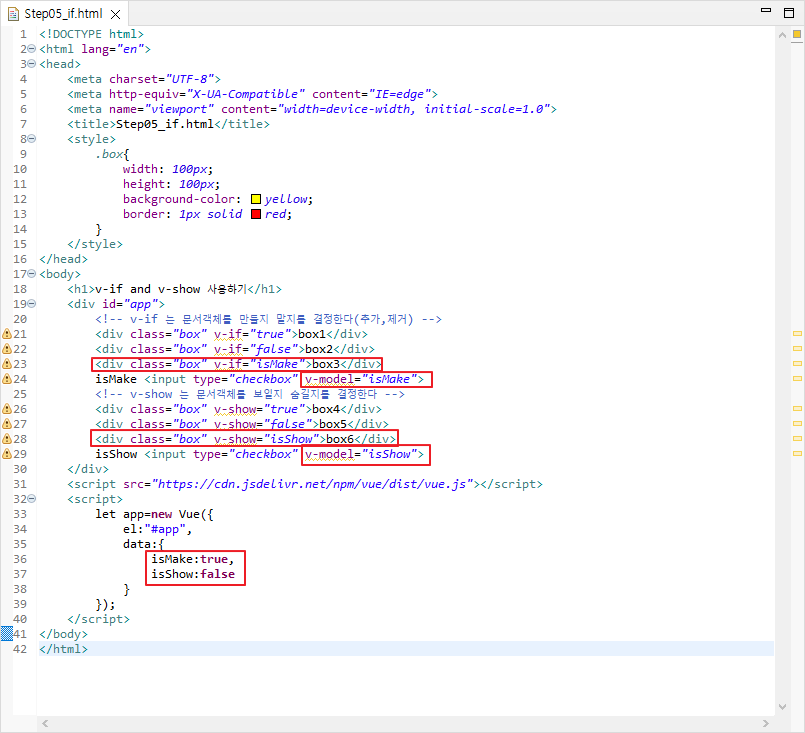Click the meta charset UTF-8 line
Image resolution: width=805 pixels, height=733 pixels.
[x=144, y=79]
